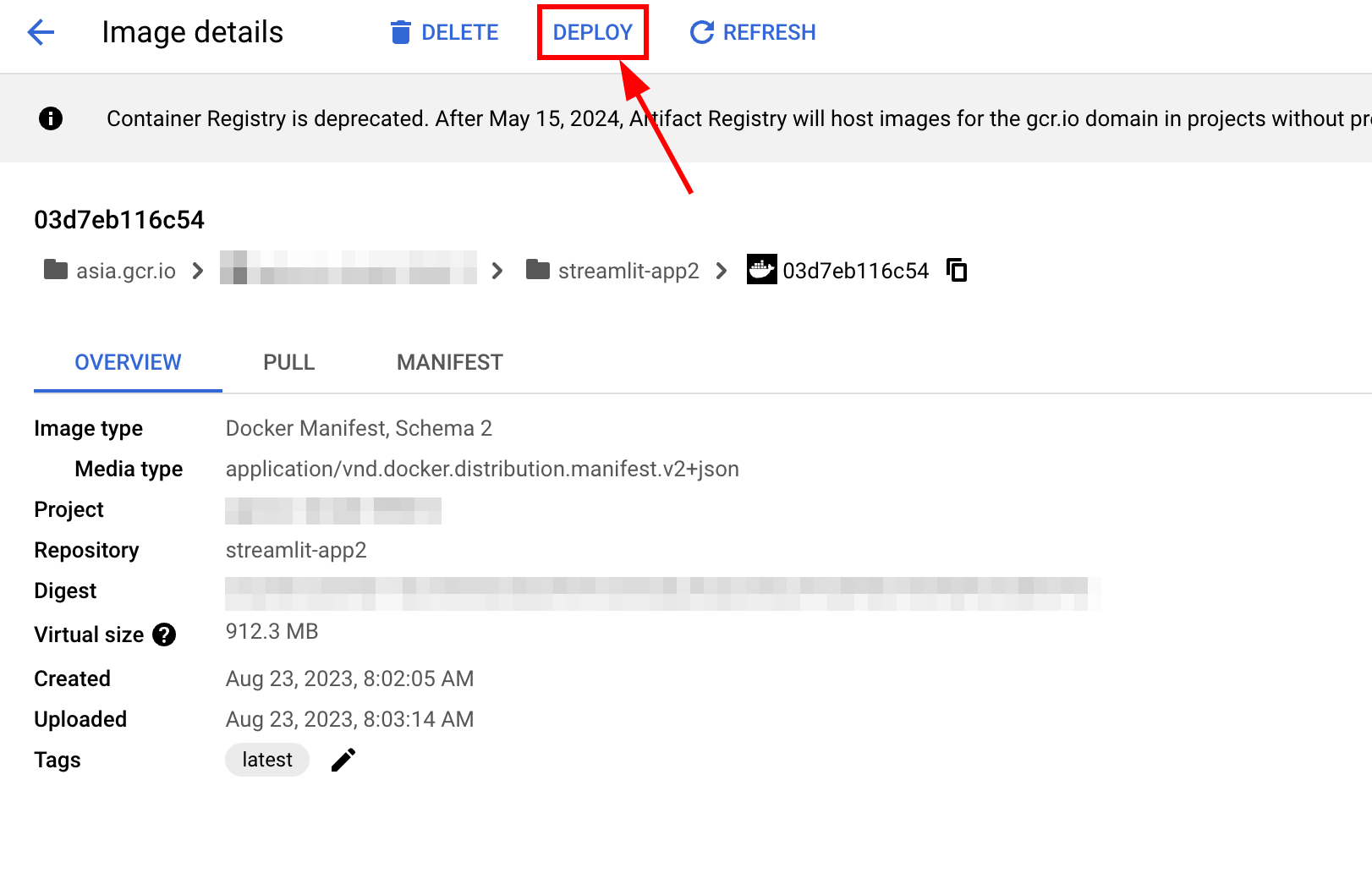Click the chevron right after asia.gcr.io

[198, 271]
